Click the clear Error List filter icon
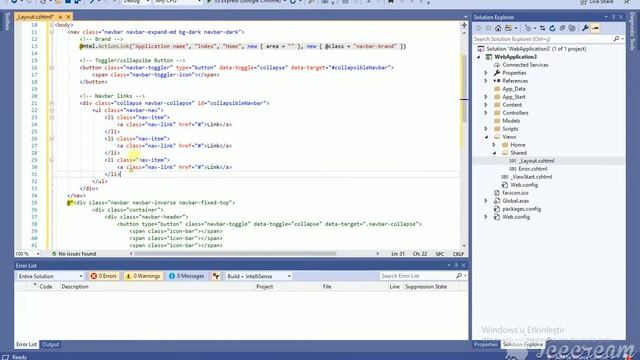This screenshot has width=640, height=360. [x=216, y=276]
